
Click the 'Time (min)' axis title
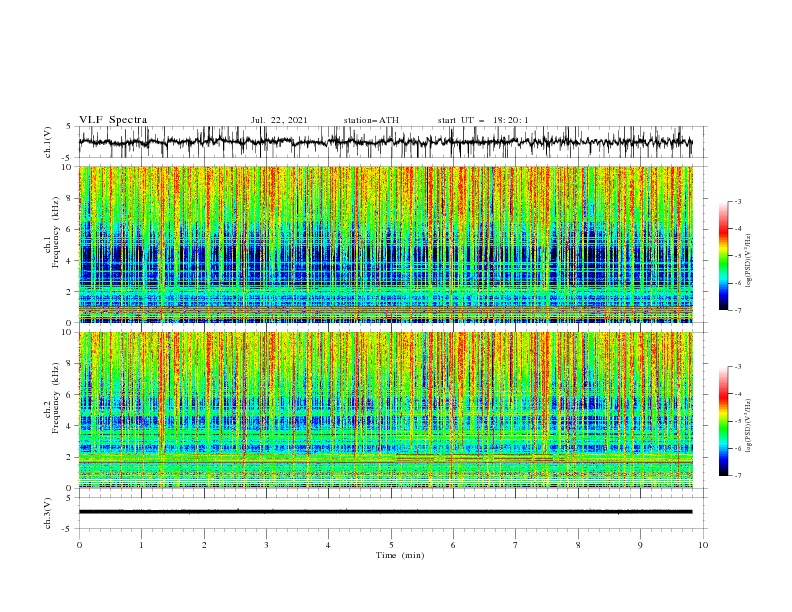(x=400, y=555)
